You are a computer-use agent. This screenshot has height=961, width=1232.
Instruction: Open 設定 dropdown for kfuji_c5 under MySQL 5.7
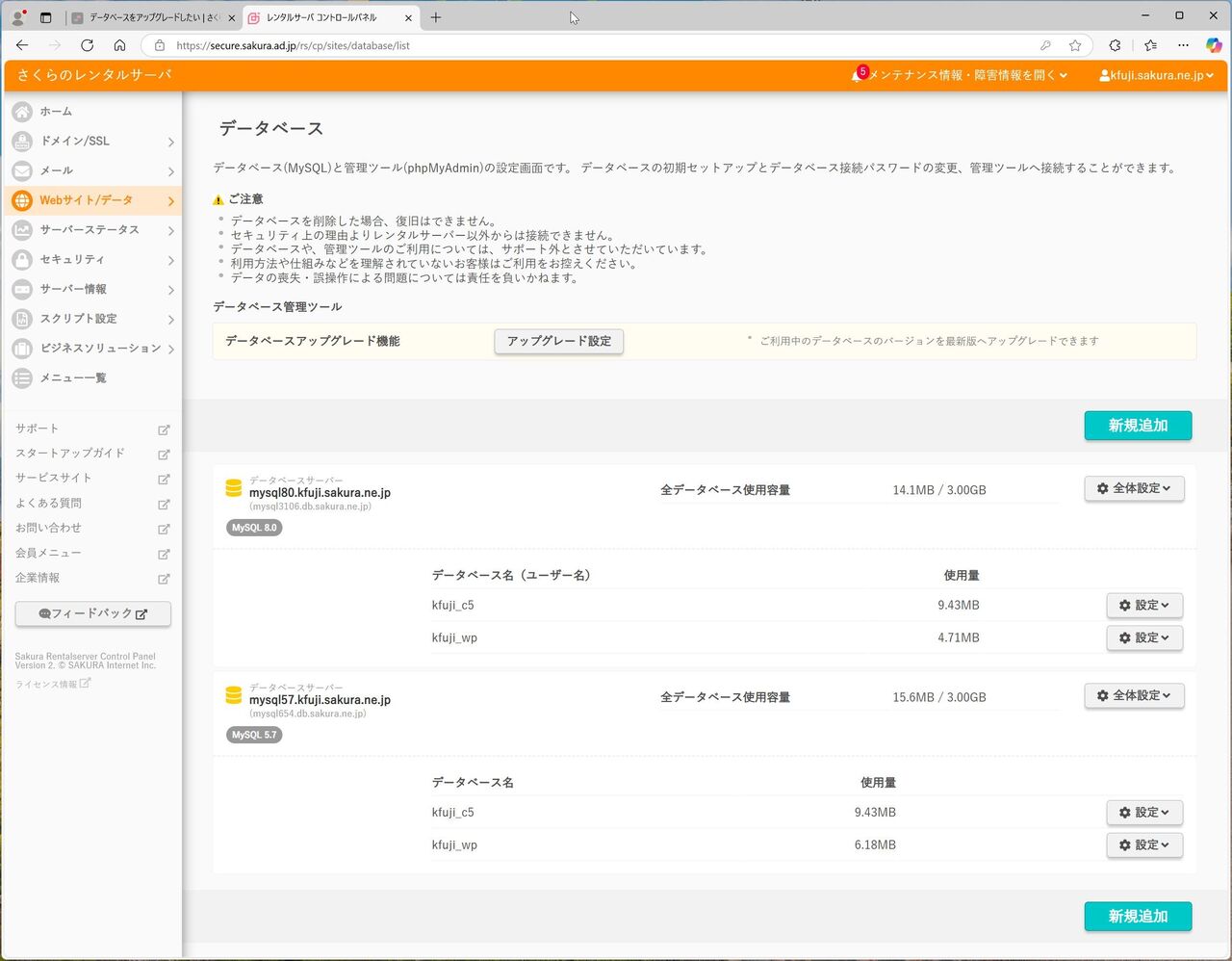1144,812
